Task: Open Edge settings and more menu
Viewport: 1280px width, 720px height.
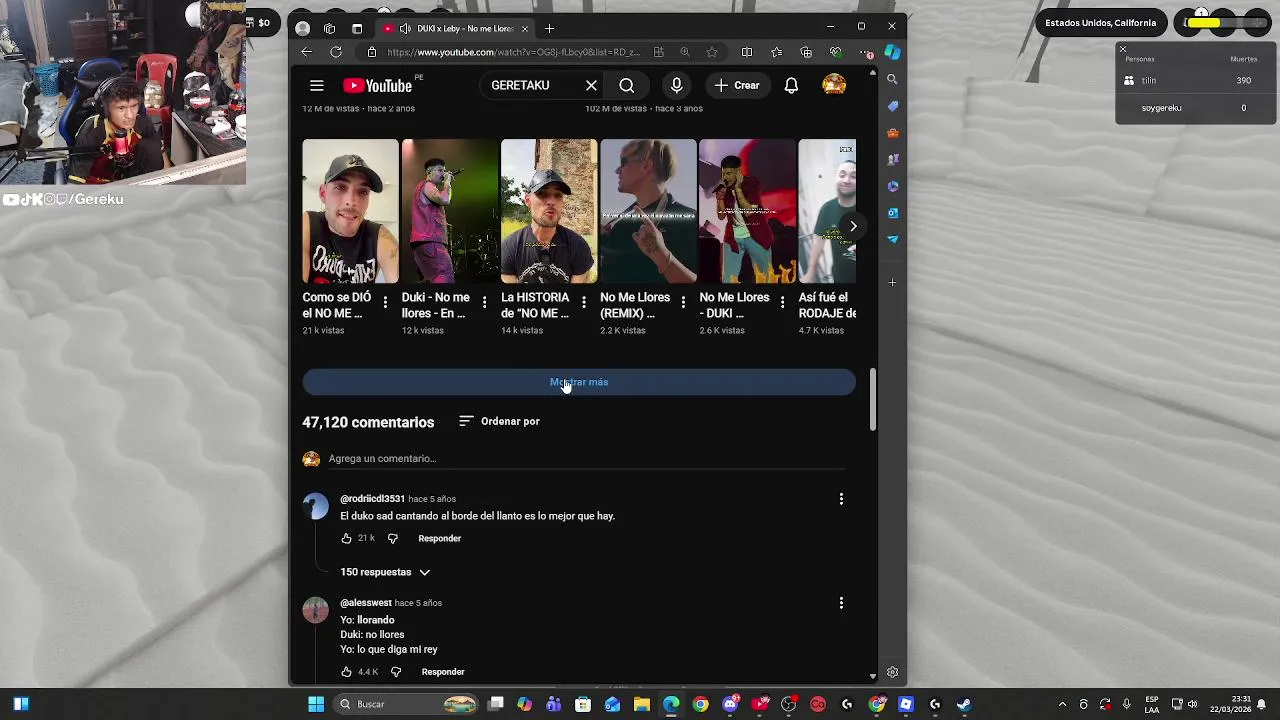Action: point(865,52)
